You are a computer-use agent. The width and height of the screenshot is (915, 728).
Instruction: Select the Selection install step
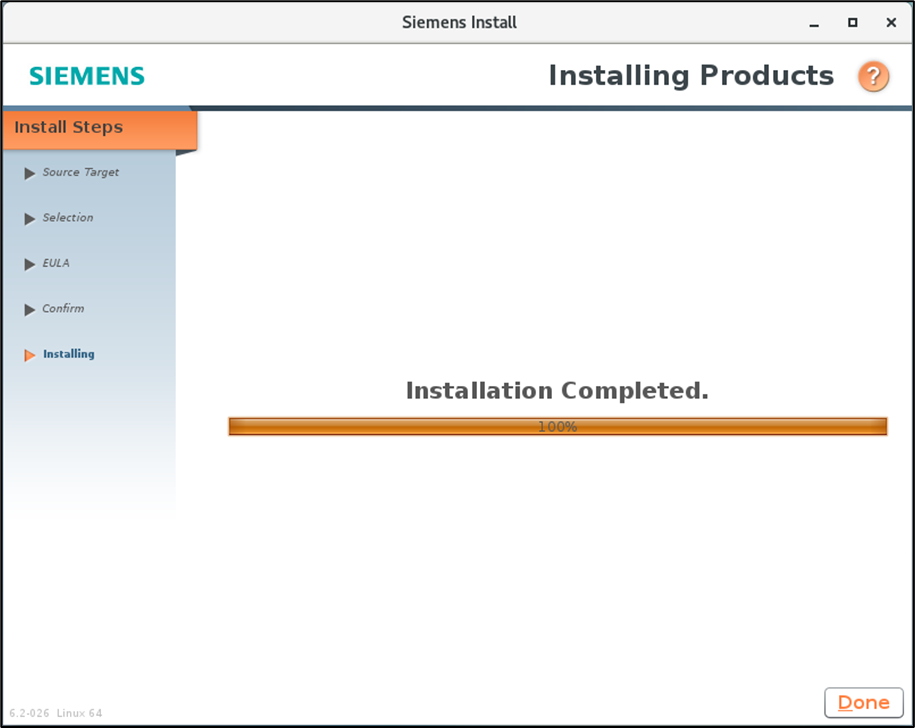(68, 218)
